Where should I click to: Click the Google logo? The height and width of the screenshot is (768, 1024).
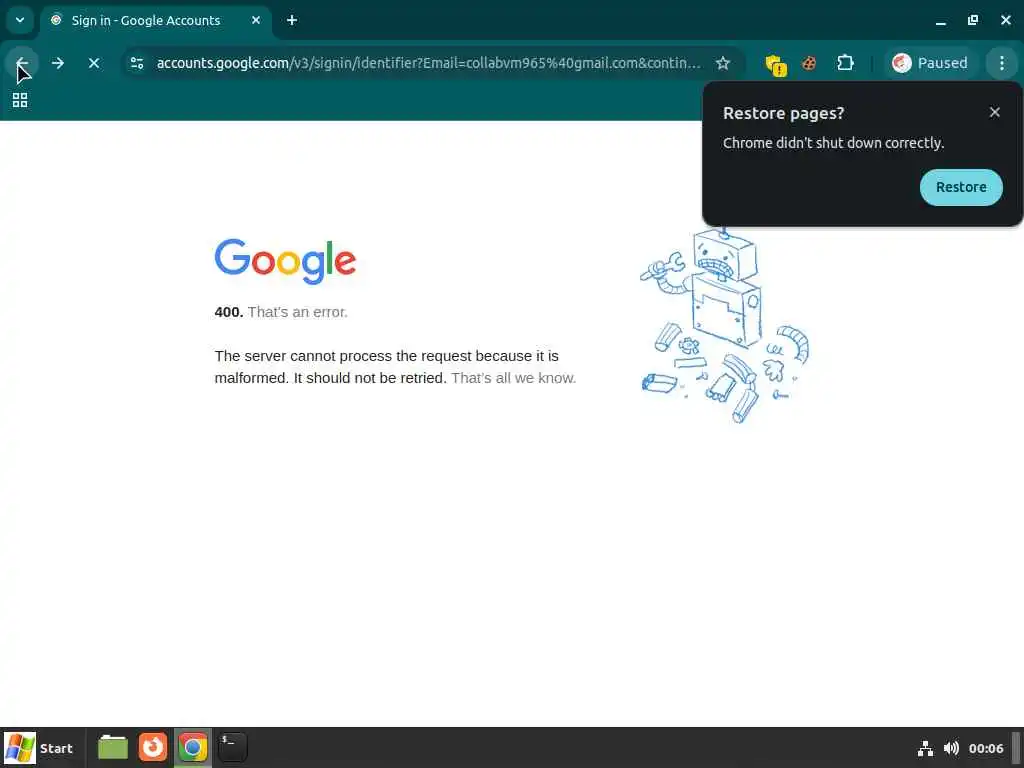(x=285, y=261)
